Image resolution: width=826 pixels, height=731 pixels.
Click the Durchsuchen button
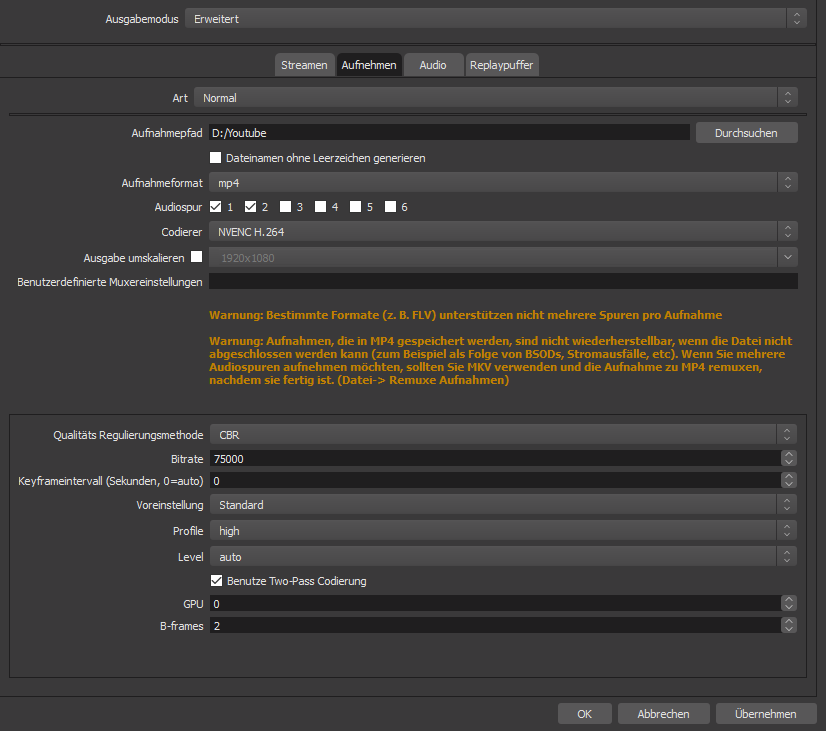point(746,133)
